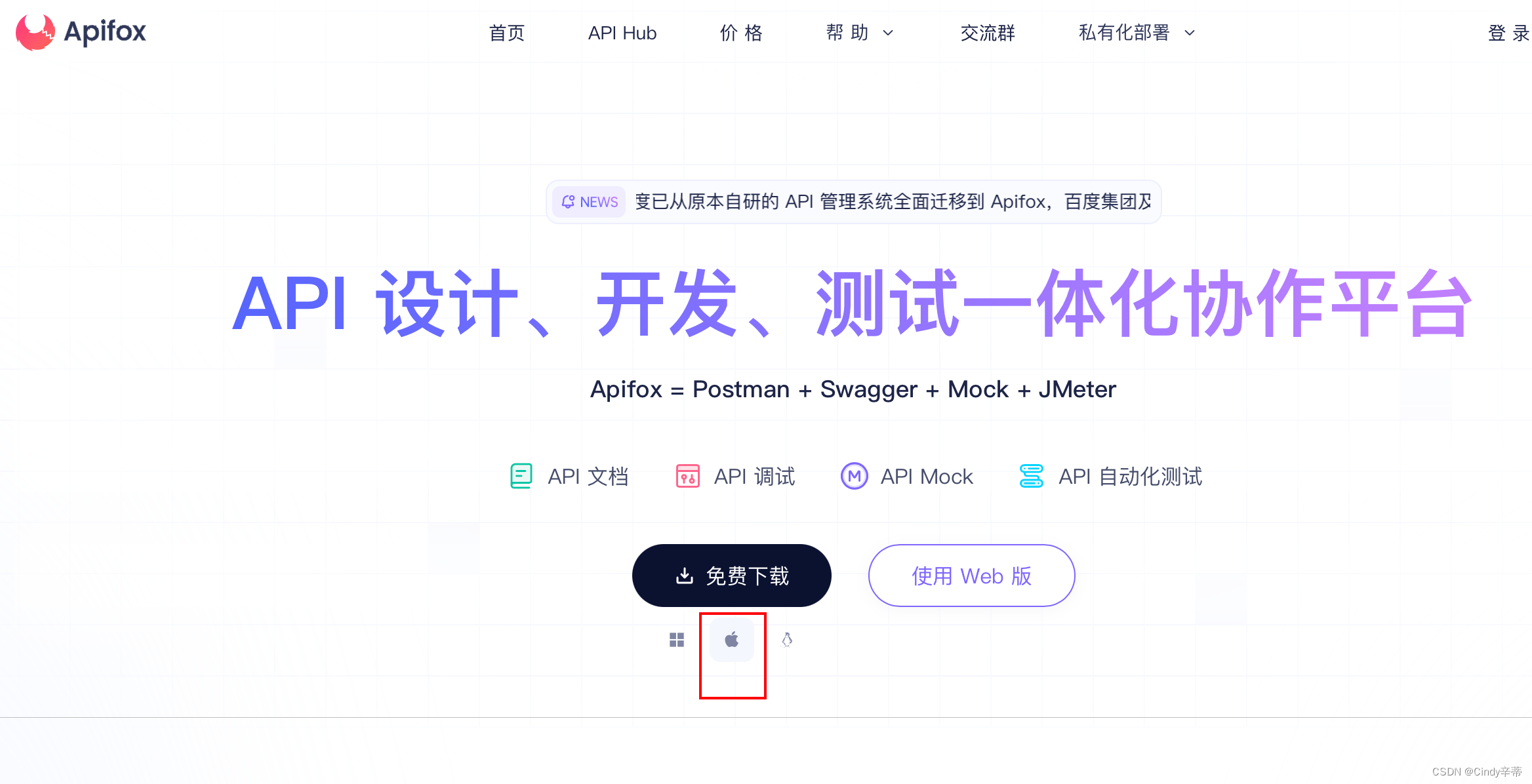
Task: Expand the 私有化部署 dropdown menu
Action: point(1137,33)
